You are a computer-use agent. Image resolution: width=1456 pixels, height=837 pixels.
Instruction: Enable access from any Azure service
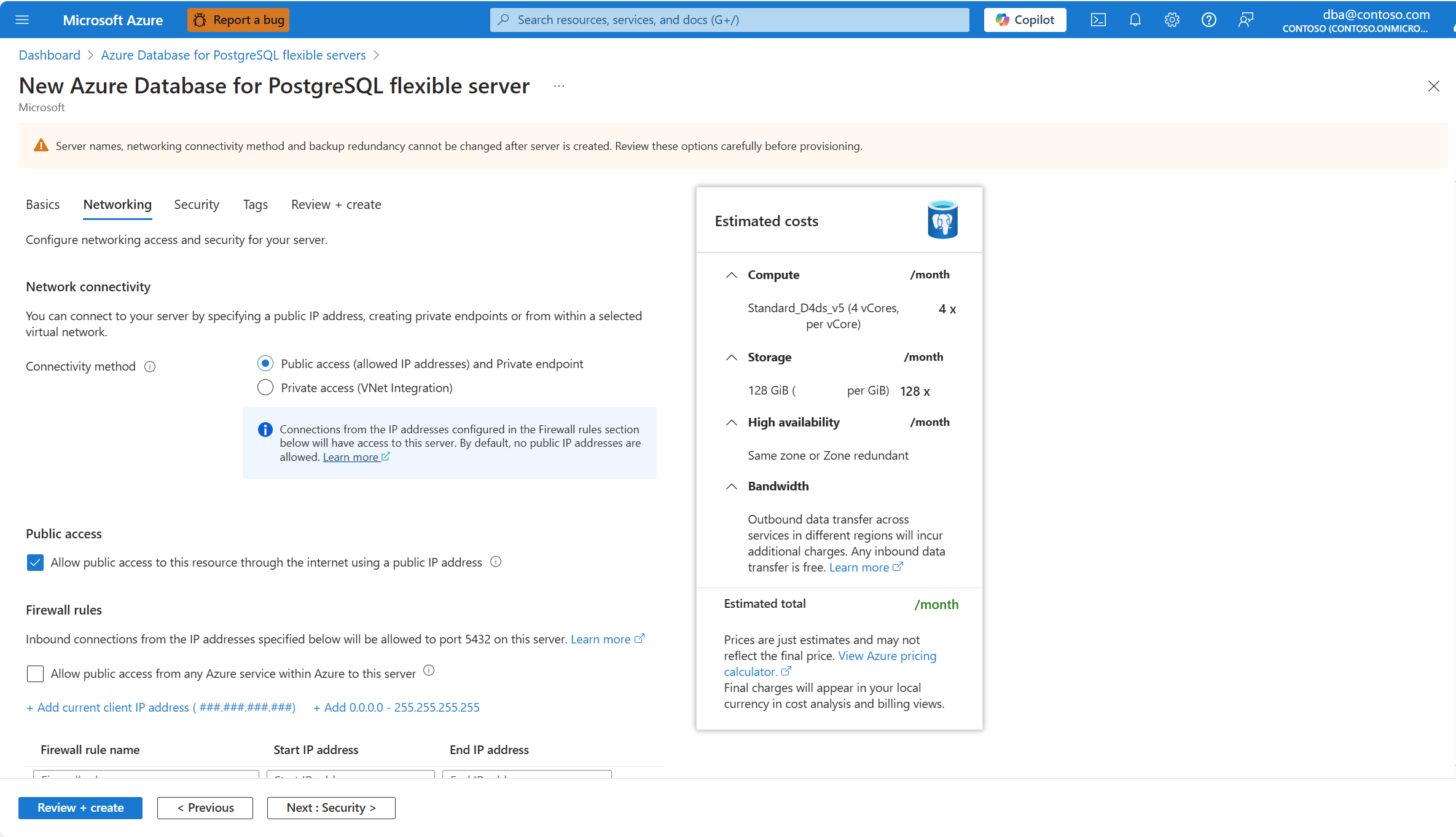35,674
